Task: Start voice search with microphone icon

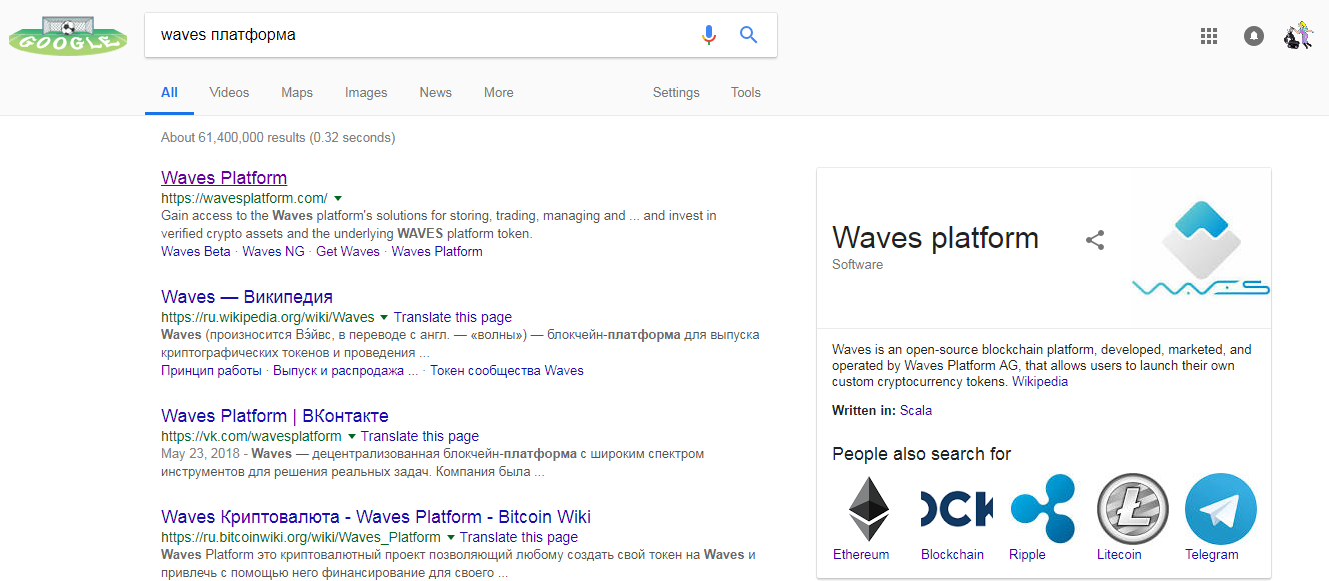Action: point(709,35)
